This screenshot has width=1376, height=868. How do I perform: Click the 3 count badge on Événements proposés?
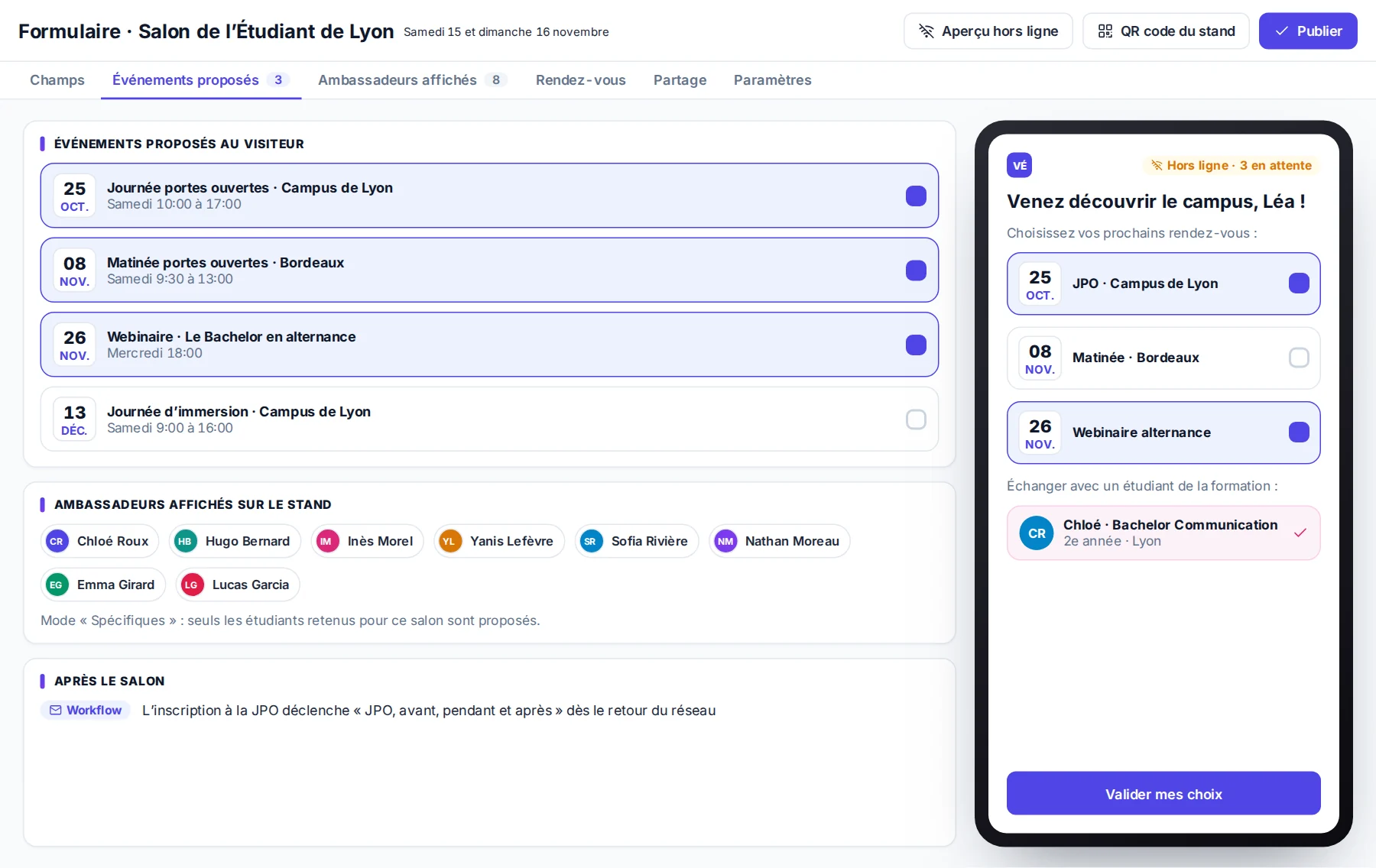pyautogui.click(x=278, y=80)
